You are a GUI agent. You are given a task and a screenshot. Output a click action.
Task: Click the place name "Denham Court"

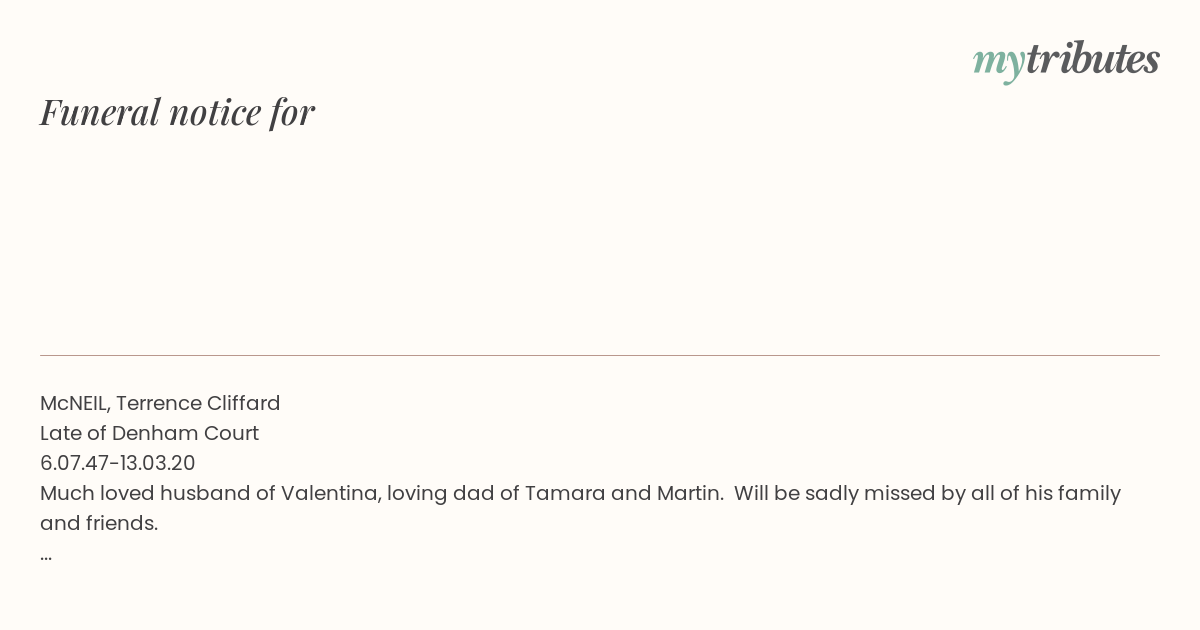(x=185, y=433)
